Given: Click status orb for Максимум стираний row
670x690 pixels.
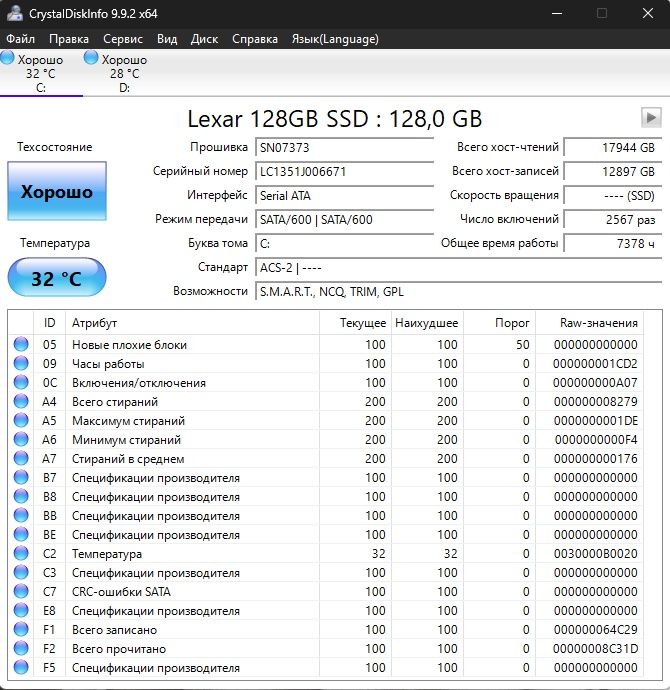Looking at the screenshot, I should (x=21, y=420).
